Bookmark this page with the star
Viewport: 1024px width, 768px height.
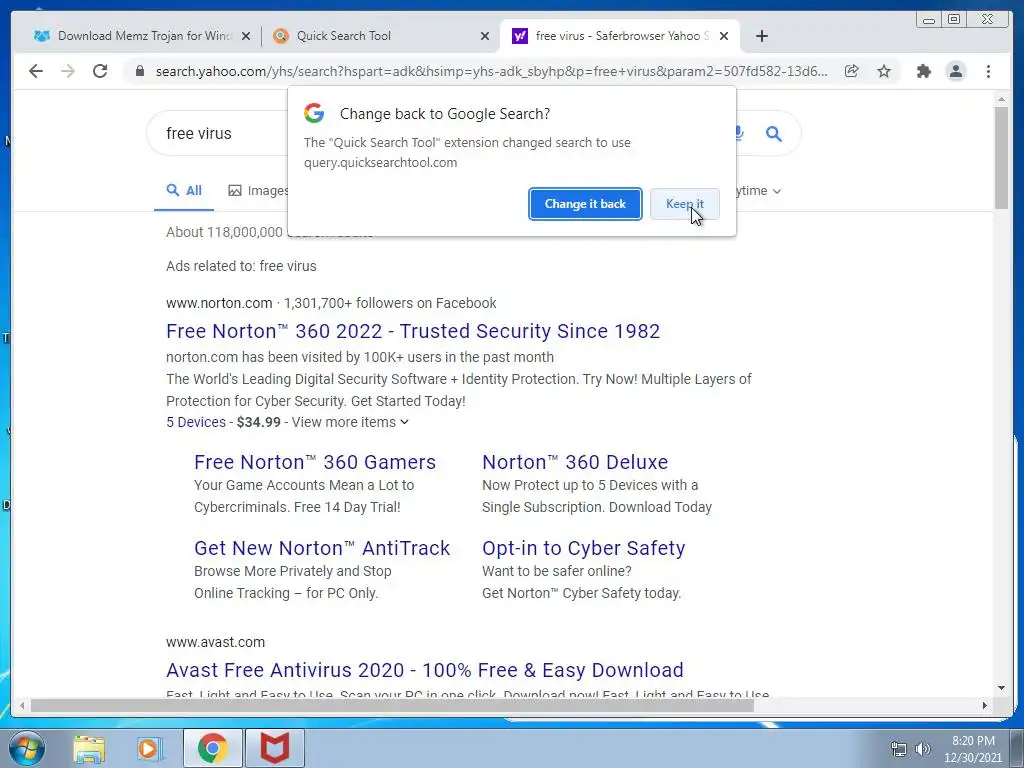pyautogui.click(x=884, y=71)
